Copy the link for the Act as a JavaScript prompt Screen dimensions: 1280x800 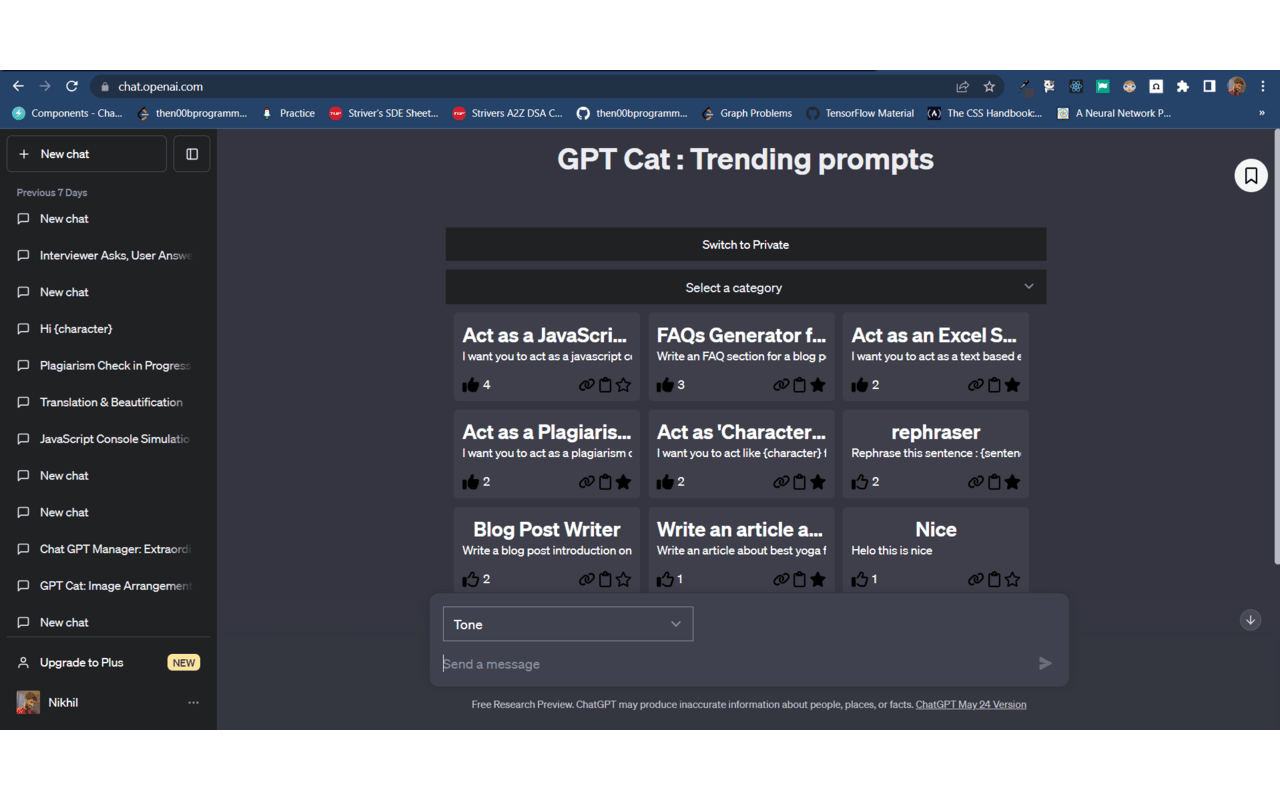coord(587,384)
